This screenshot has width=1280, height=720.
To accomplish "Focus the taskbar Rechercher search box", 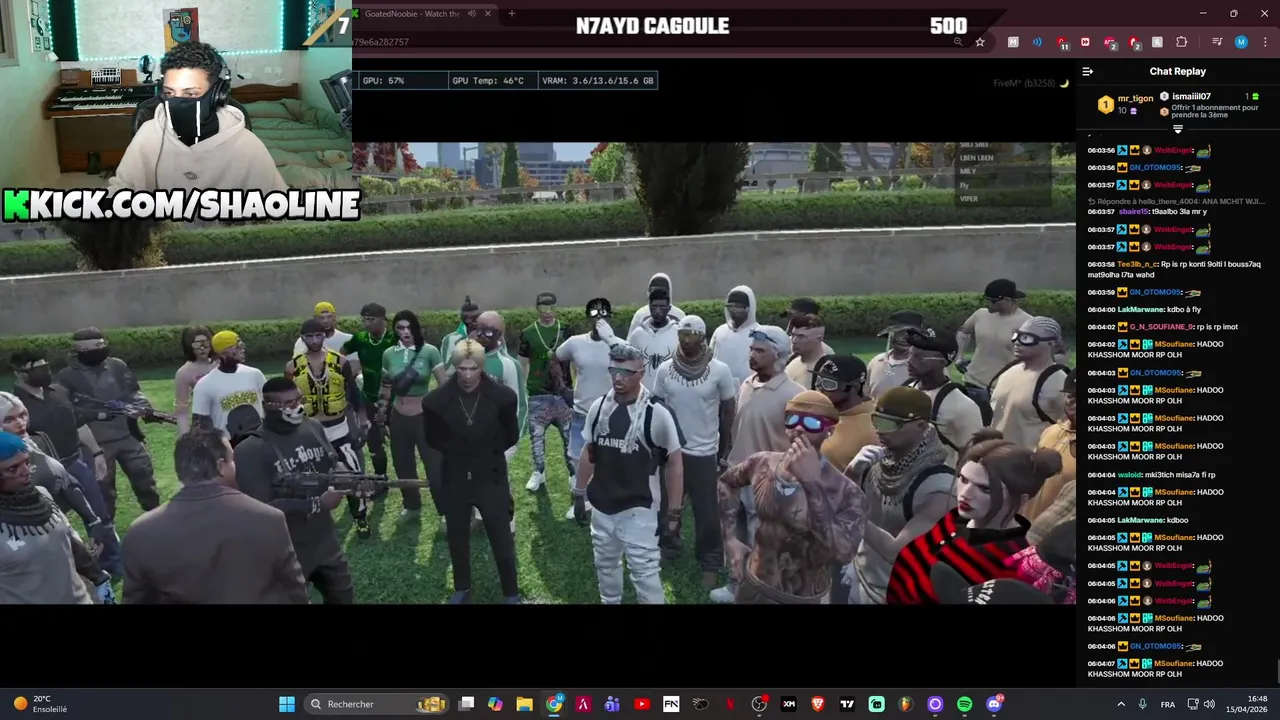I will pyautogui.click(x=377, y=704).
